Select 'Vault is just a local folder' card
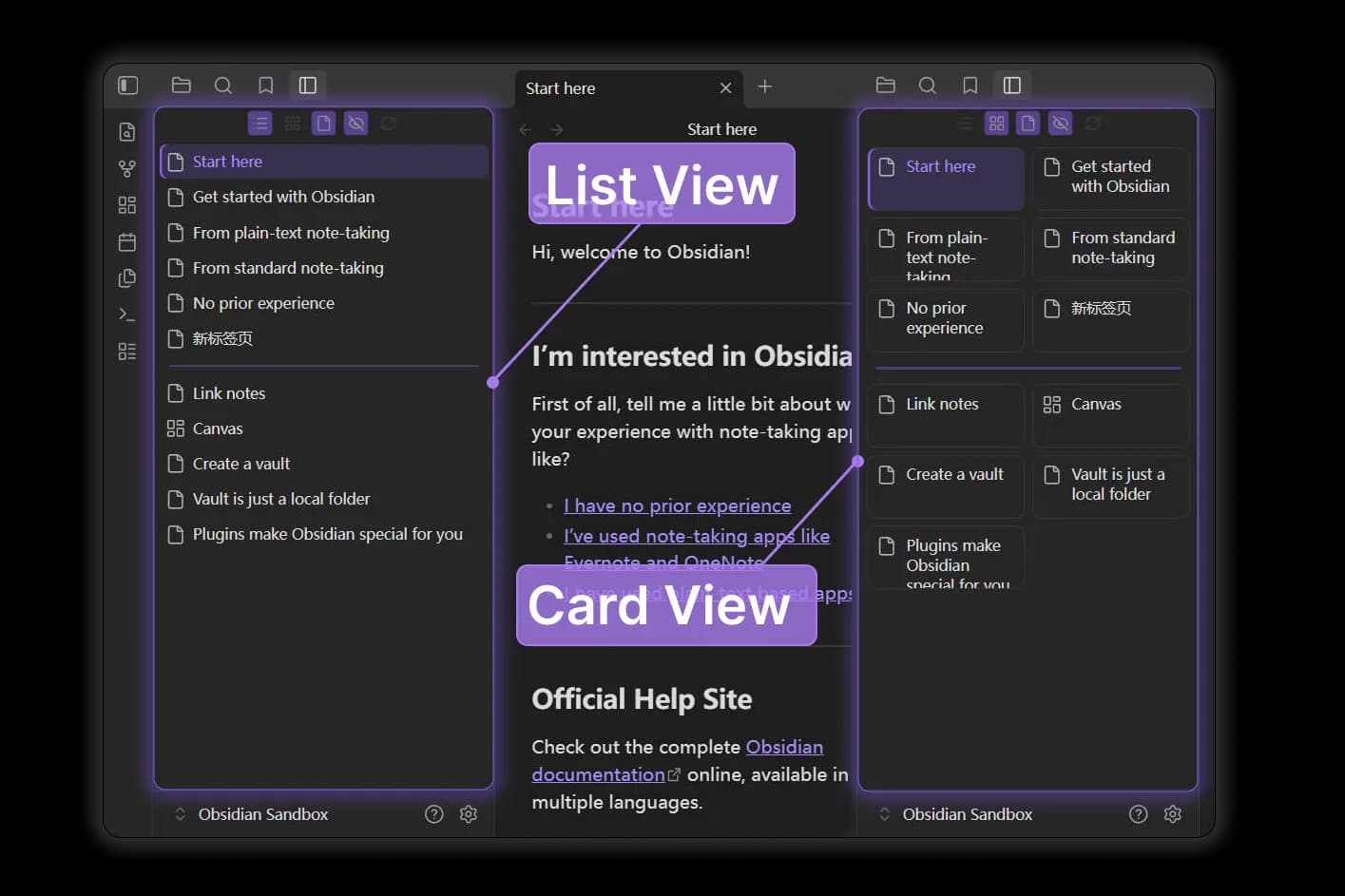This screenshot has width=1345, height=896. [x=1111, y=486]
